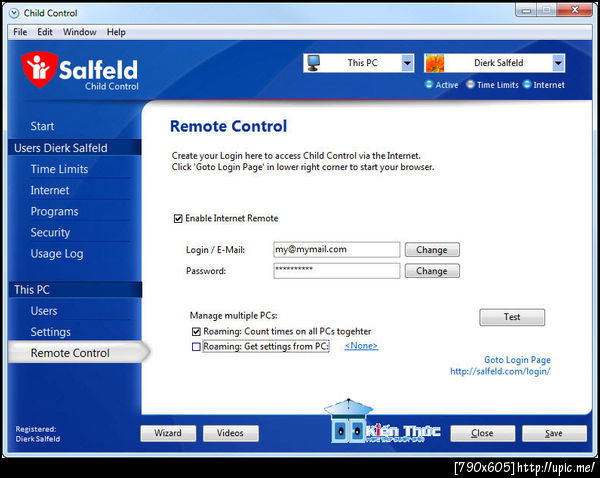Click Change next to Login / E-Mail

[432, 250]
